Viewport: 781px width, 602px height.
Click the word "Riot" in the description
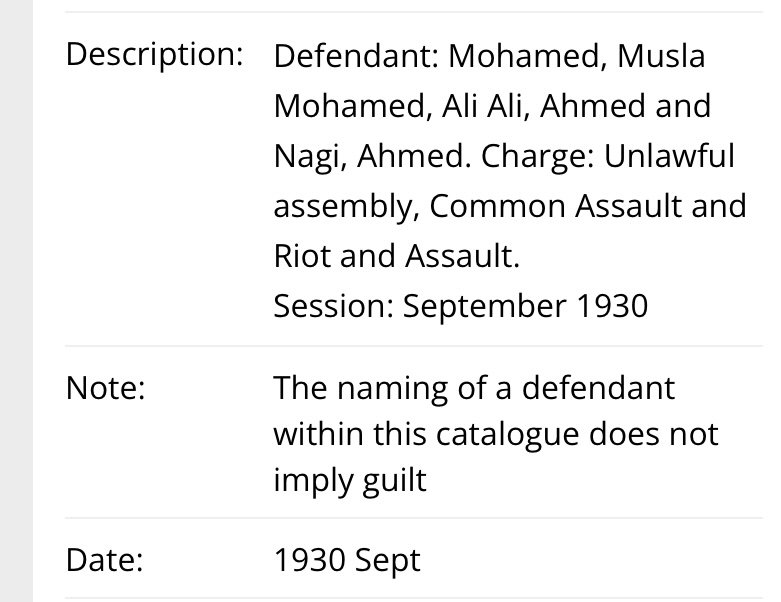click(x=304, y=256)
